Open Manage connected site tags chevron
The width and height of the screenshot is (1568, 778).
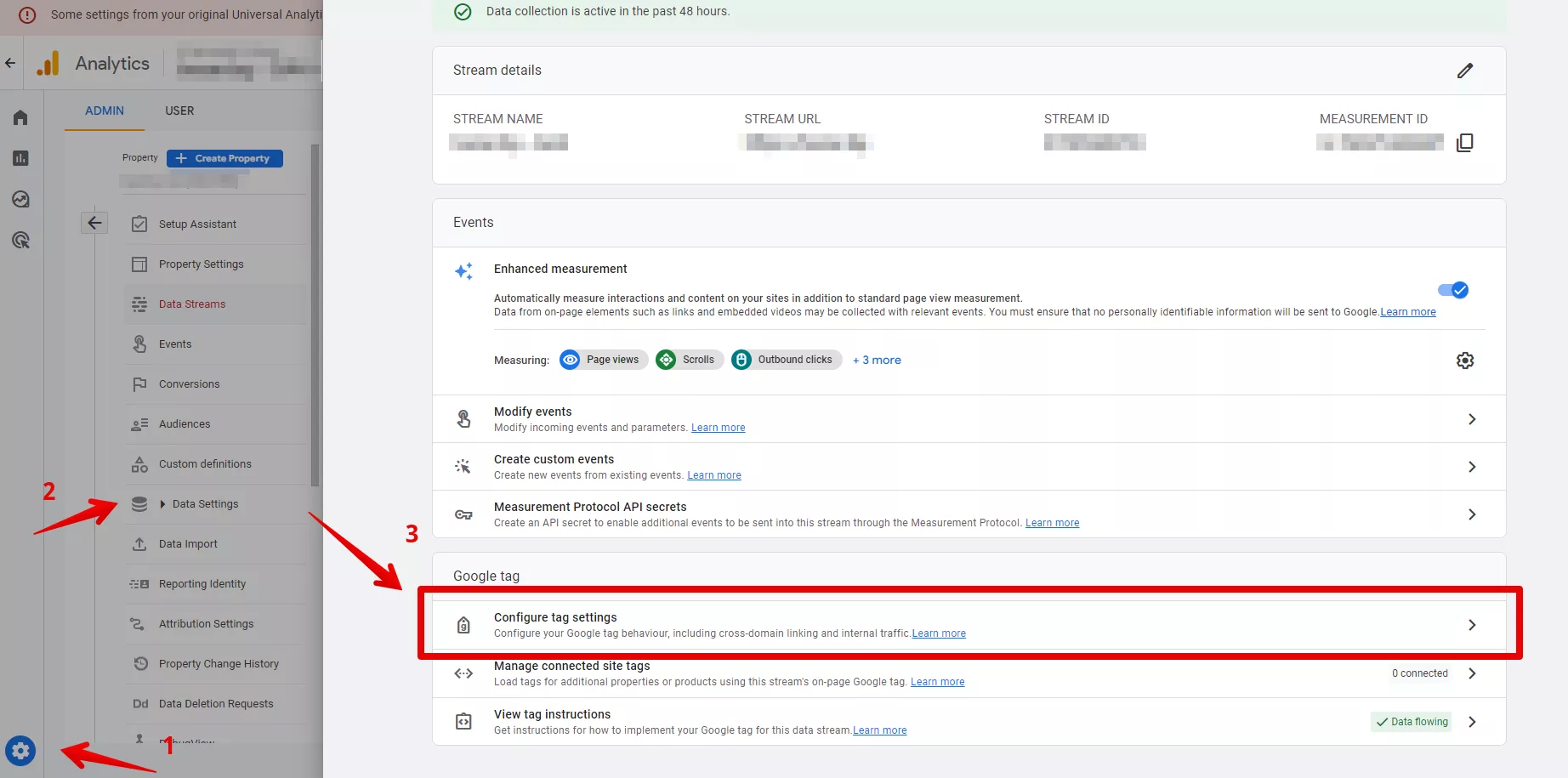click(x=1472, y=673)
